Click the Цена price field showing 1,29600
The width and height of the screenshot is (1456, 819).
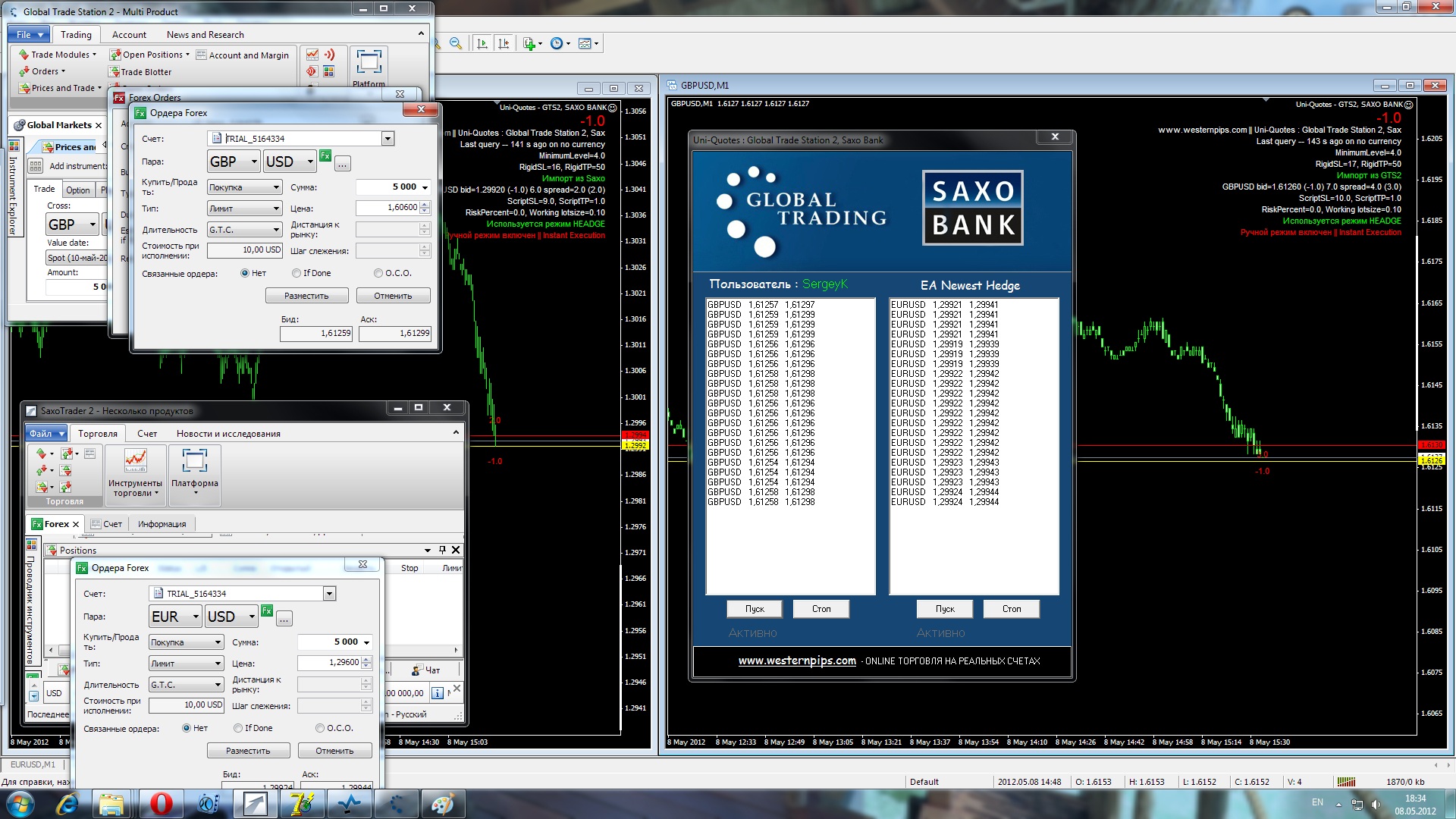click(x=329, y=663)
